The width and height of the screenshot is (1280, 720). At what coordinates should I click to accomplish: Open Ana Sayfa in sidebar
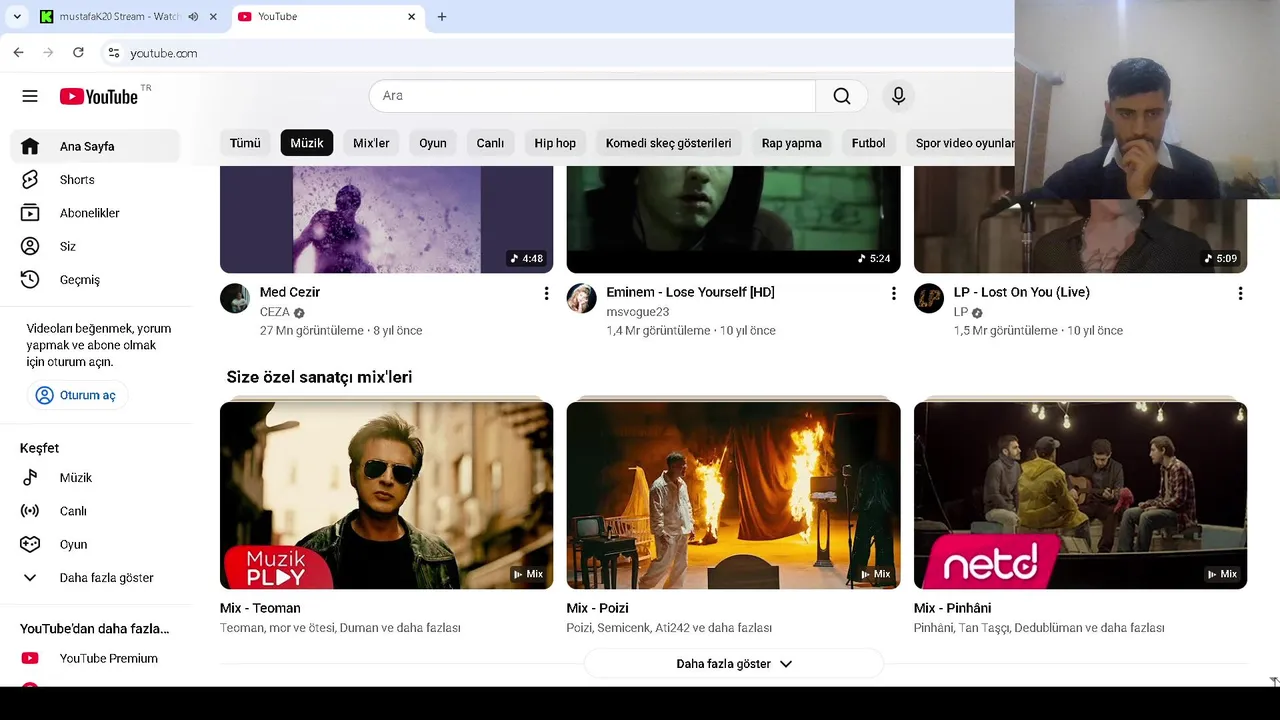pyautogui.click(x=95, y=146)
